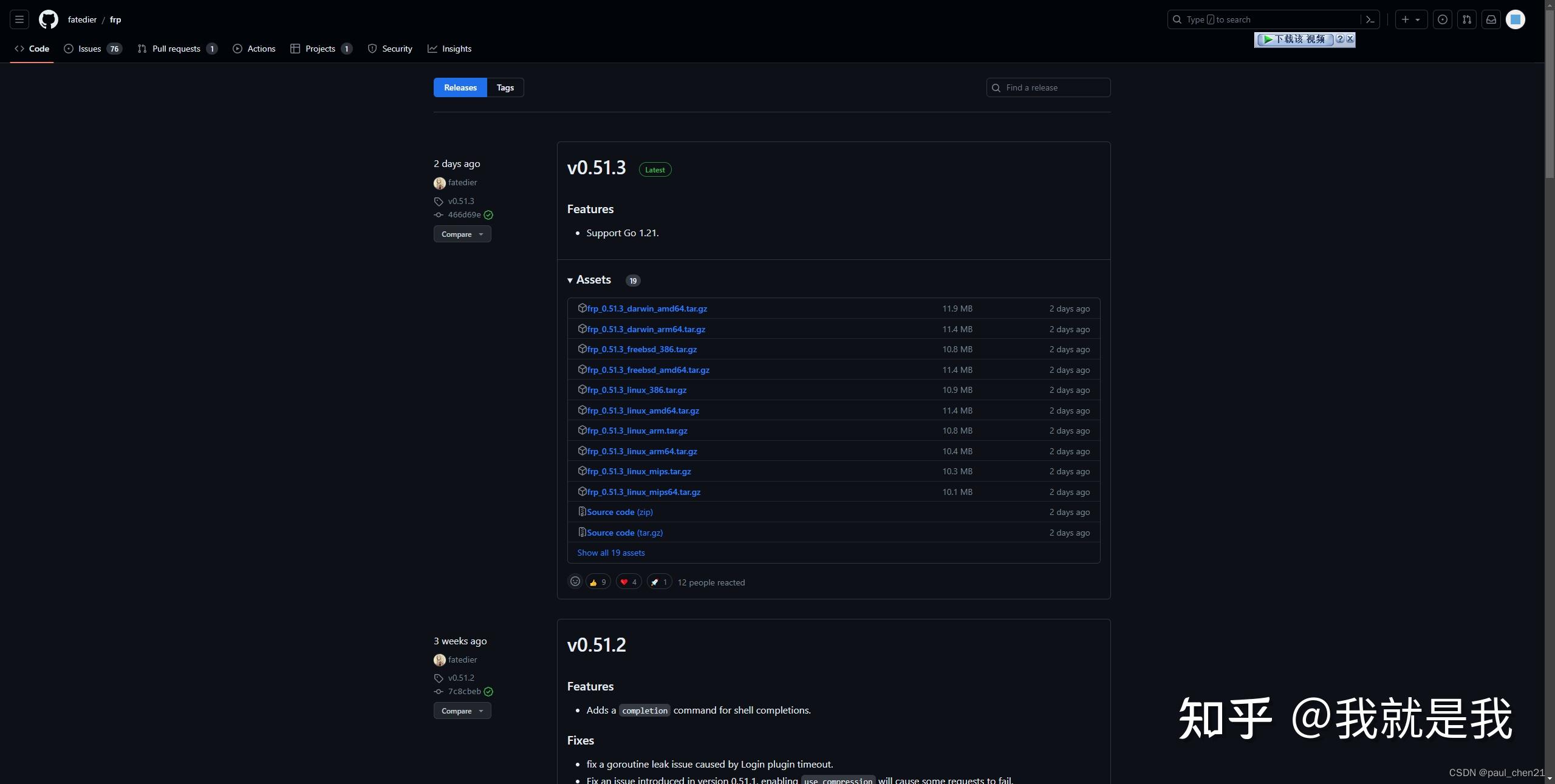Click the 12 people reacted text
Screen dimensions: 1555x784
(711, 582)
